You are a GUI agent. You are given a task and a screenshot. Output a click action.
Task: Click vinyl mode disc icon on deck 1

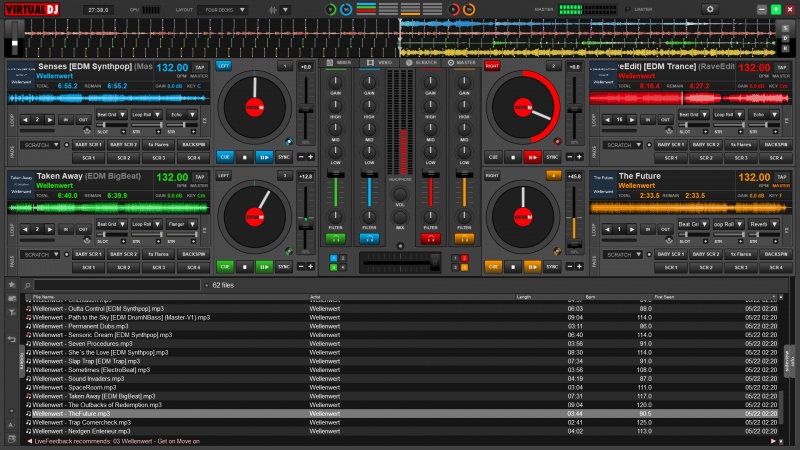(289, 141)
